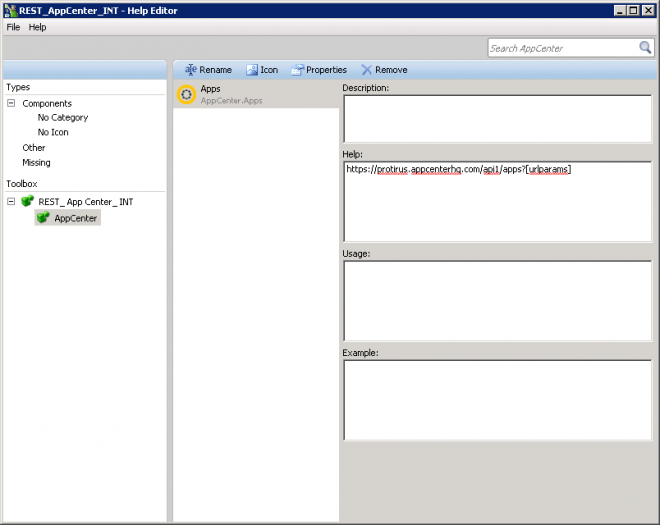660x525 pixels.
Task: Open the Help menu
Action: coord(37,27)
